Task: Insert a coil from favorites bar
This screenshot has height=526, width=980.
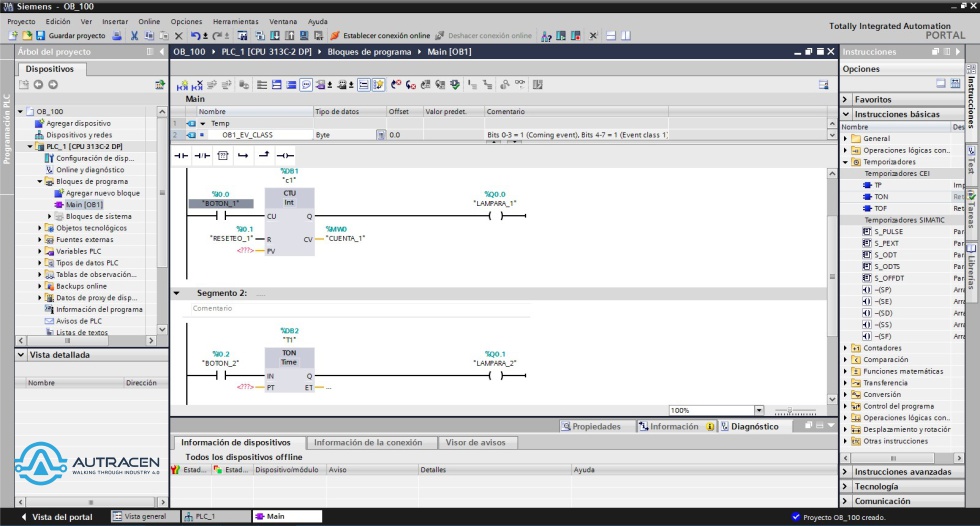Action: coord(285,155)
